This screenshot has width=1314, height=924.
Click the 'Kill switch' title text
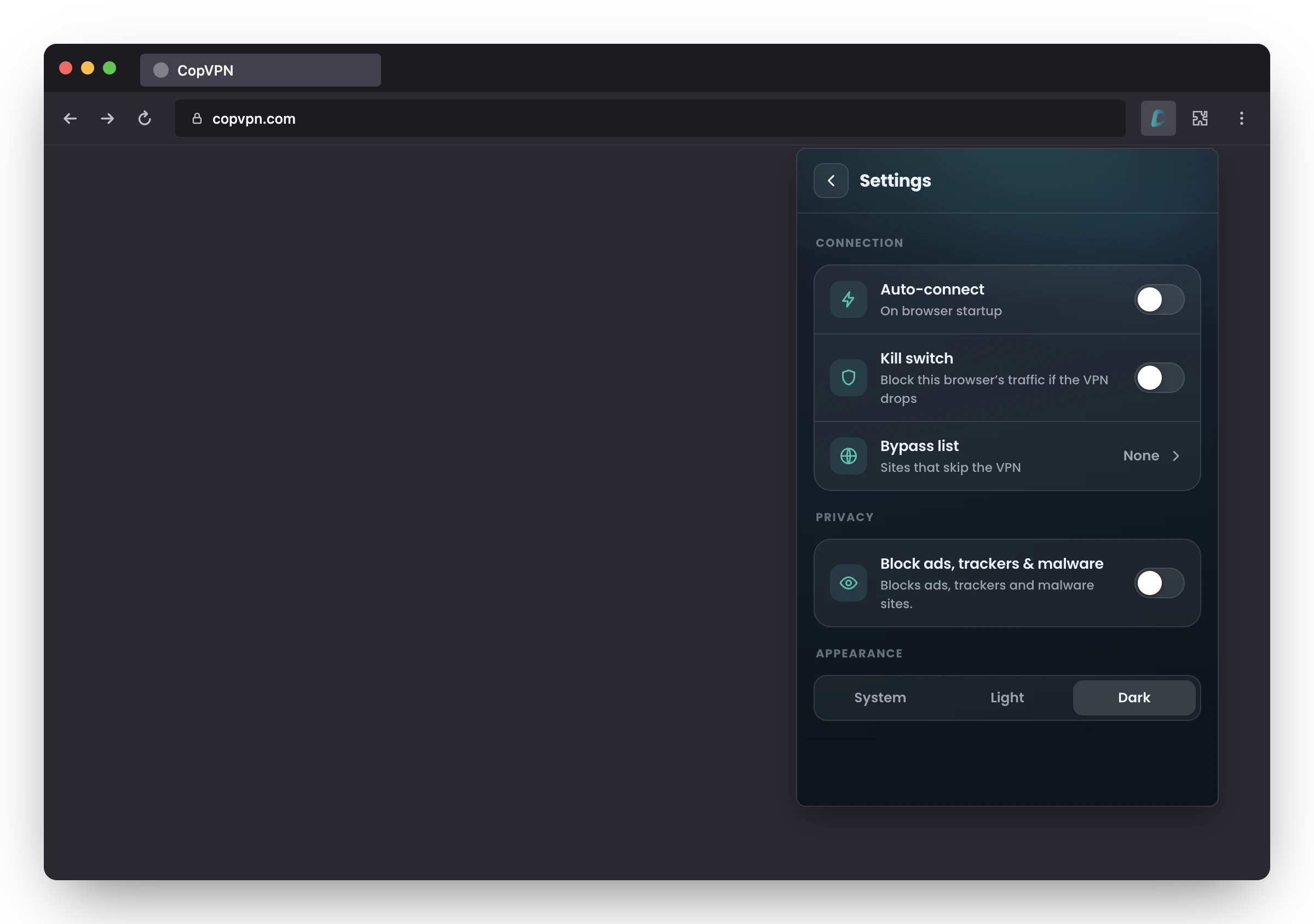click(917, 358)
